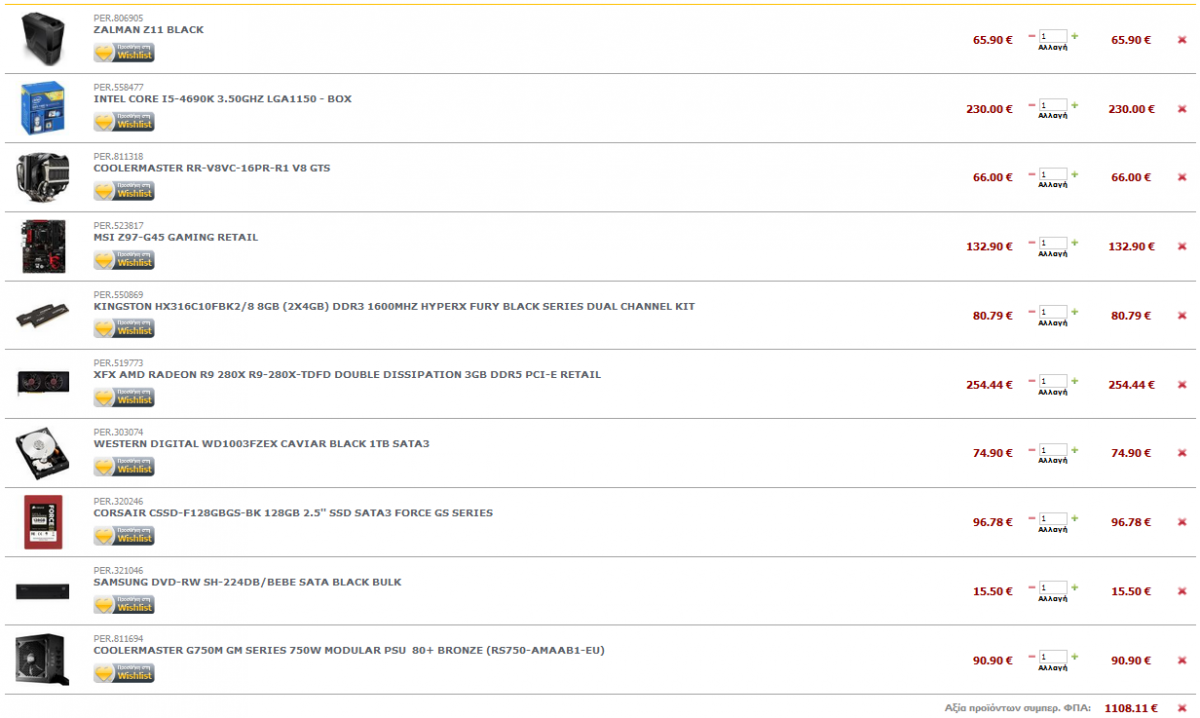Image resolution: width=1200 pixels, height=718 pixels.
Task: Edit quantity field for Zalman Z11 Black
Action: coord(1053,36)
